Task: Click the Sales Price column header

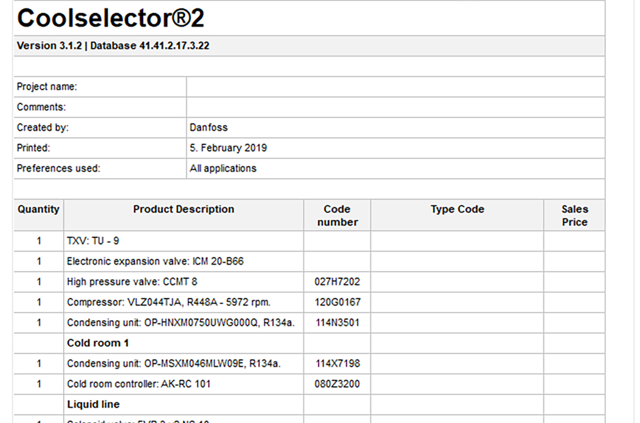Action: tap(574, 215)
